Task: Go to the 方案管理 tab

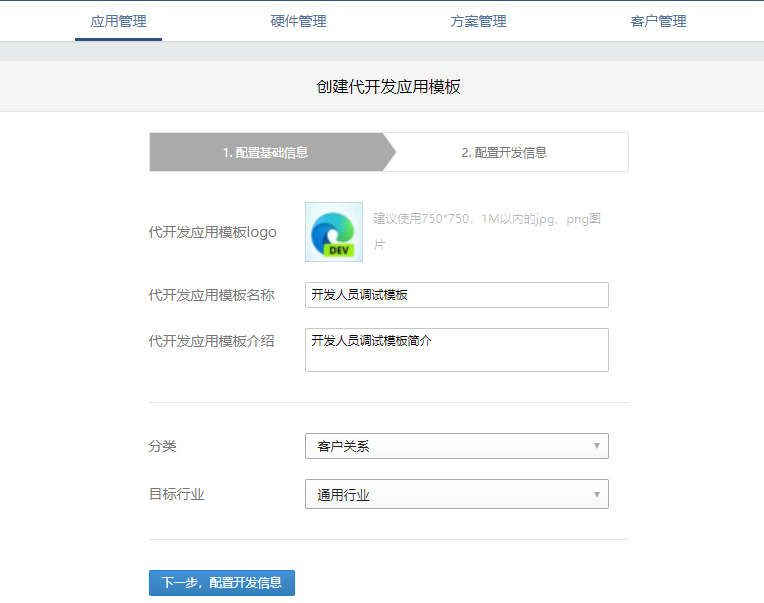Action: [x=478, y=21]
